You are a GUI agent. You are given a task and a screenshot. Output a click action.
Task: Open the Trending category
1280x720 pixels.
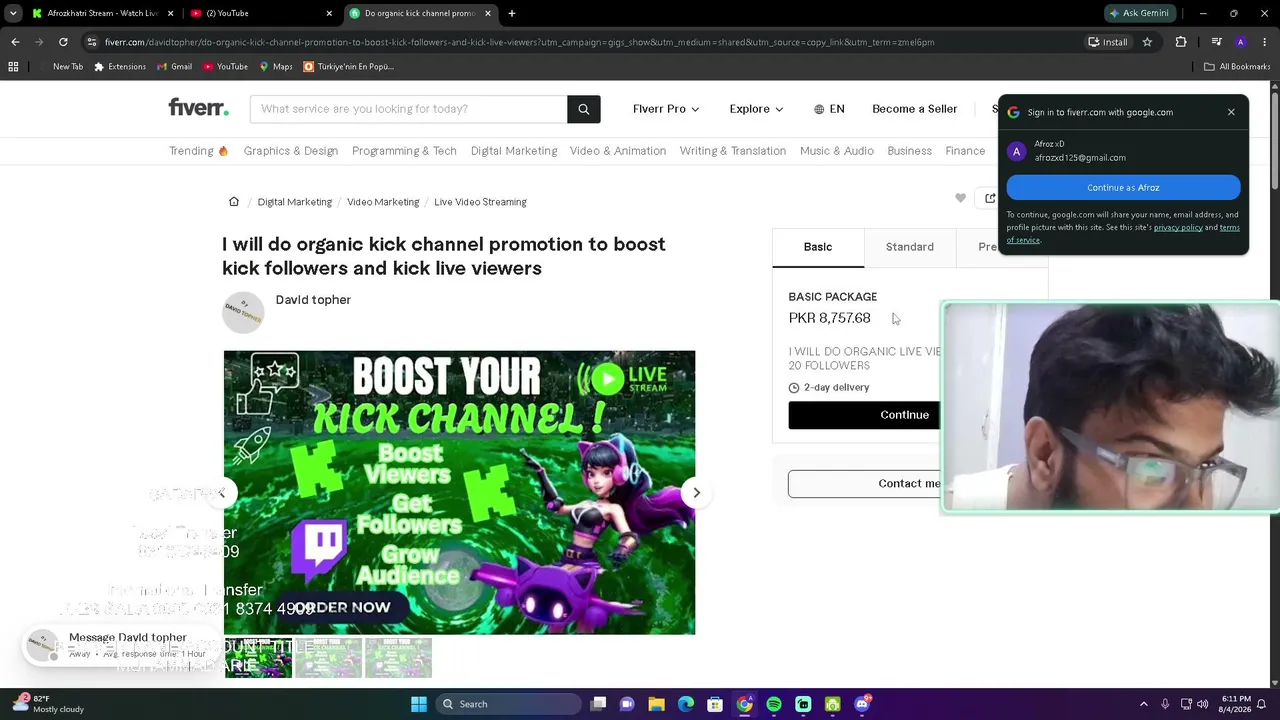point(198,151)
